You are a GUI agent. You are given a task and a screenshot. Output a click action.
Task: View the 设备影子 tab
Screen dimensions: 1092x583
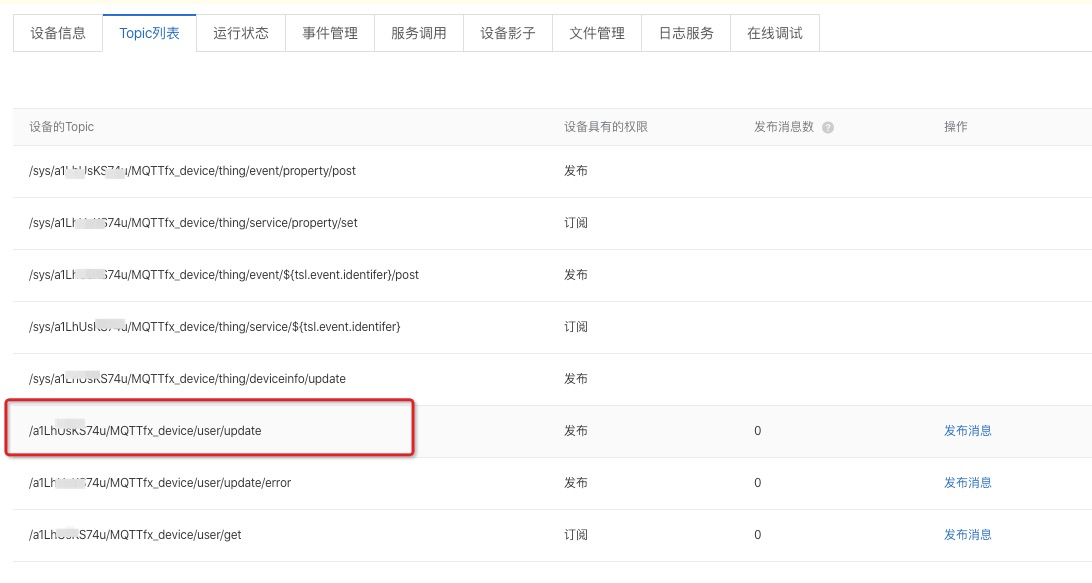pyautogui.click(x=508, y=33)
